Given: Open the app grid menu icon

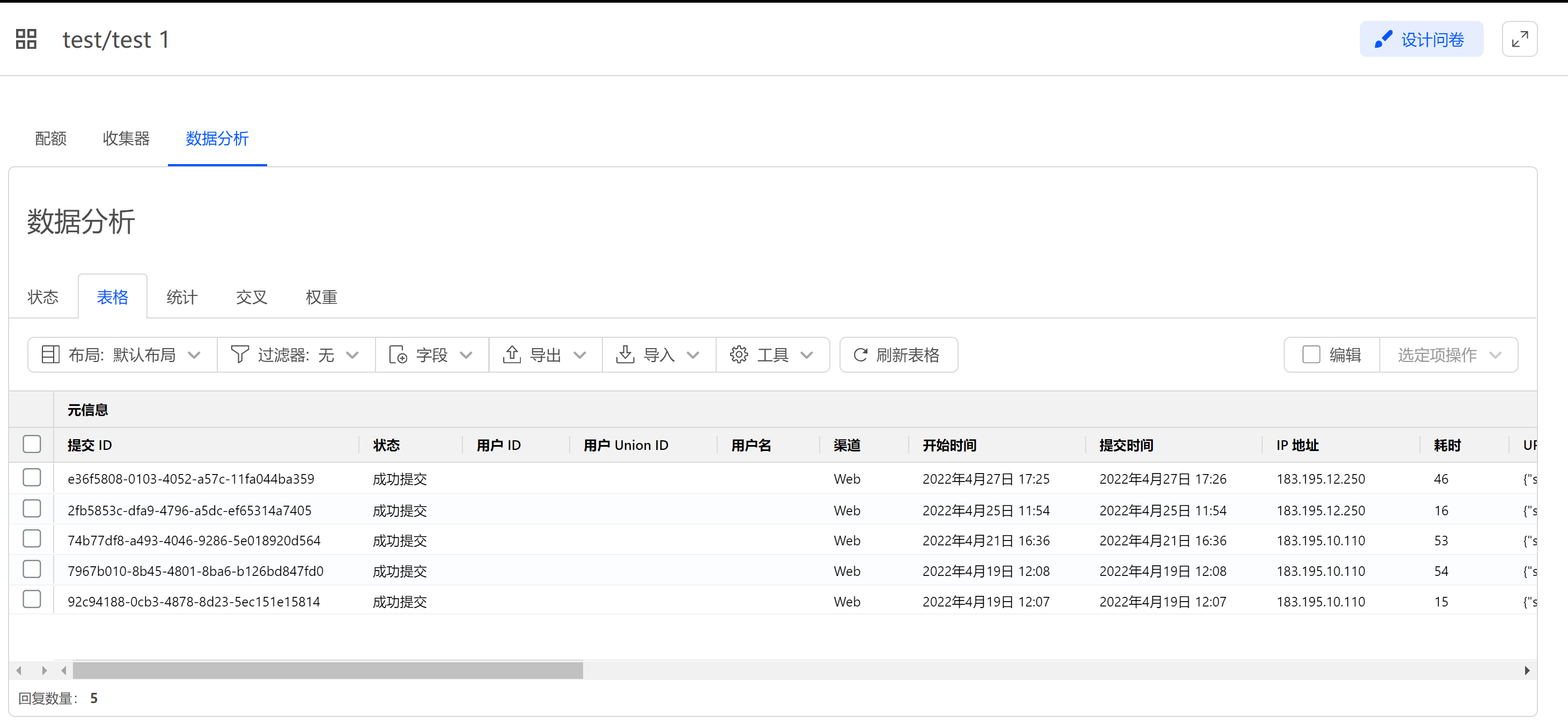Looking at the screenshot, I should [26, 39].
